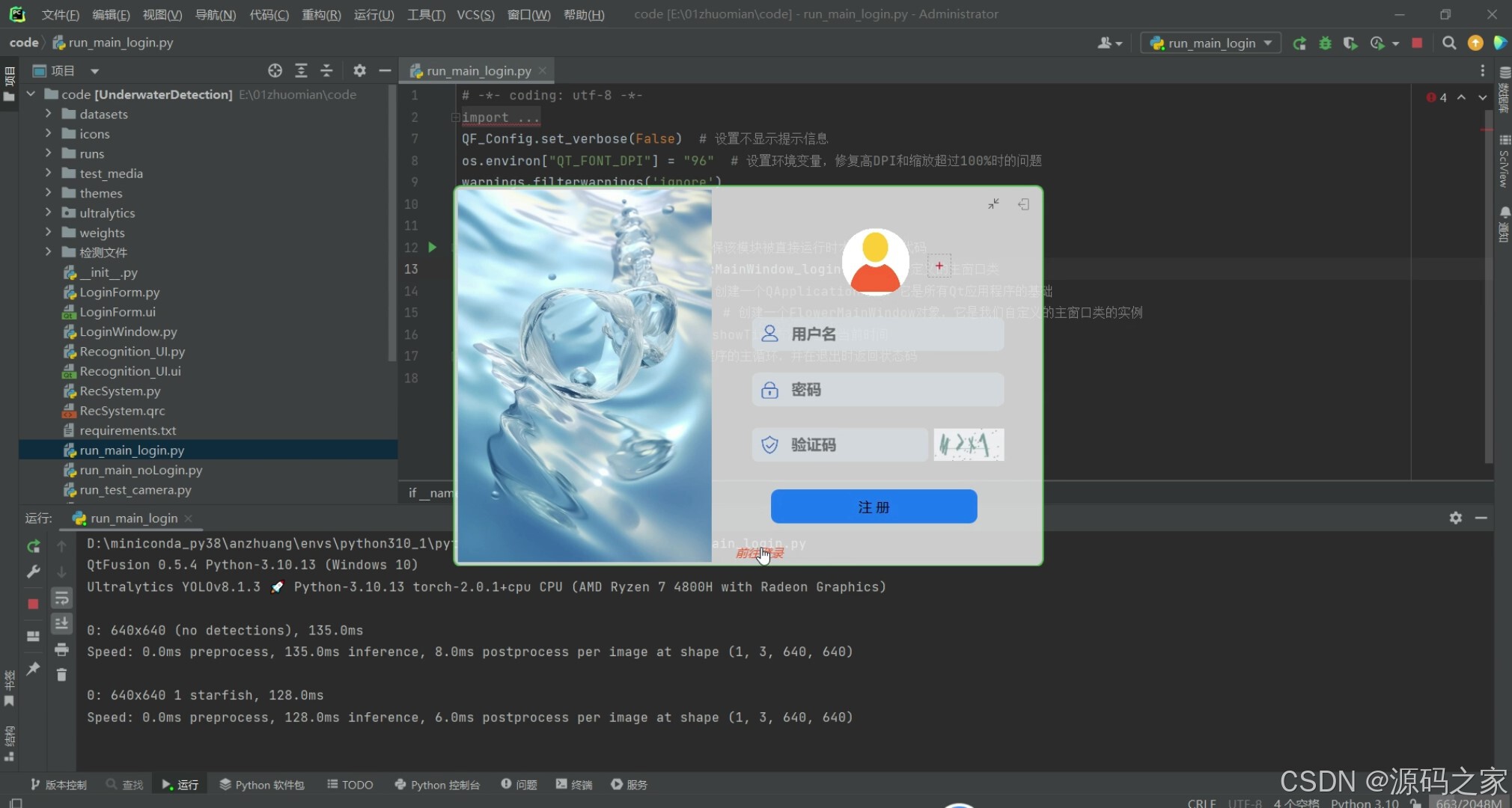The height and width of the screenshot is (808, 1512).
Task: Expand the folded import block at line 2
Action: point(454,117)
